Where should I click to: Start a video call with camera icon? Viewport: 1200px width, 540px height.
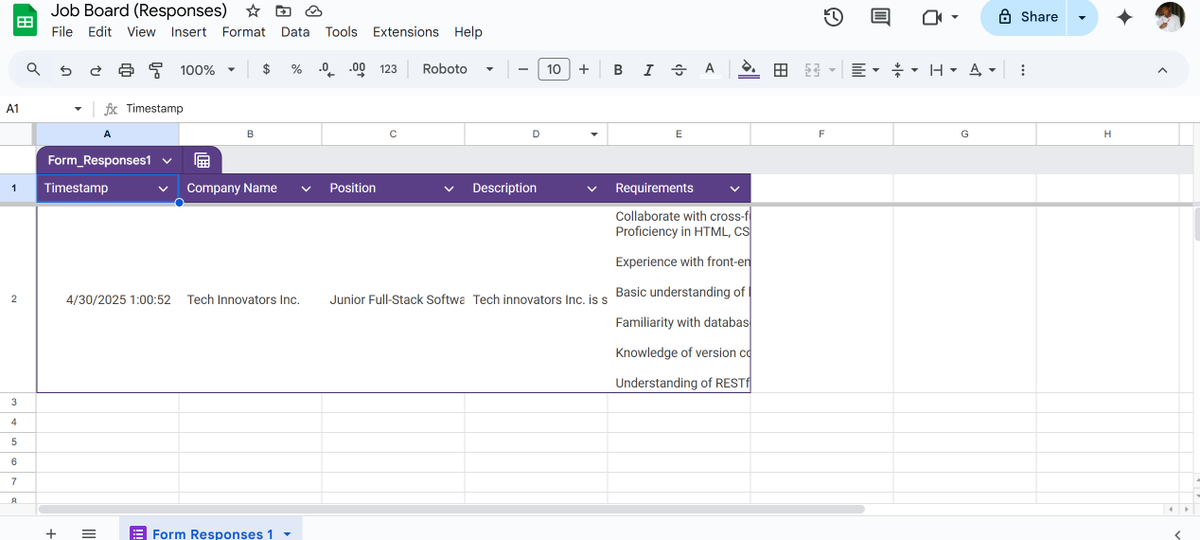[x=933, y=17]
